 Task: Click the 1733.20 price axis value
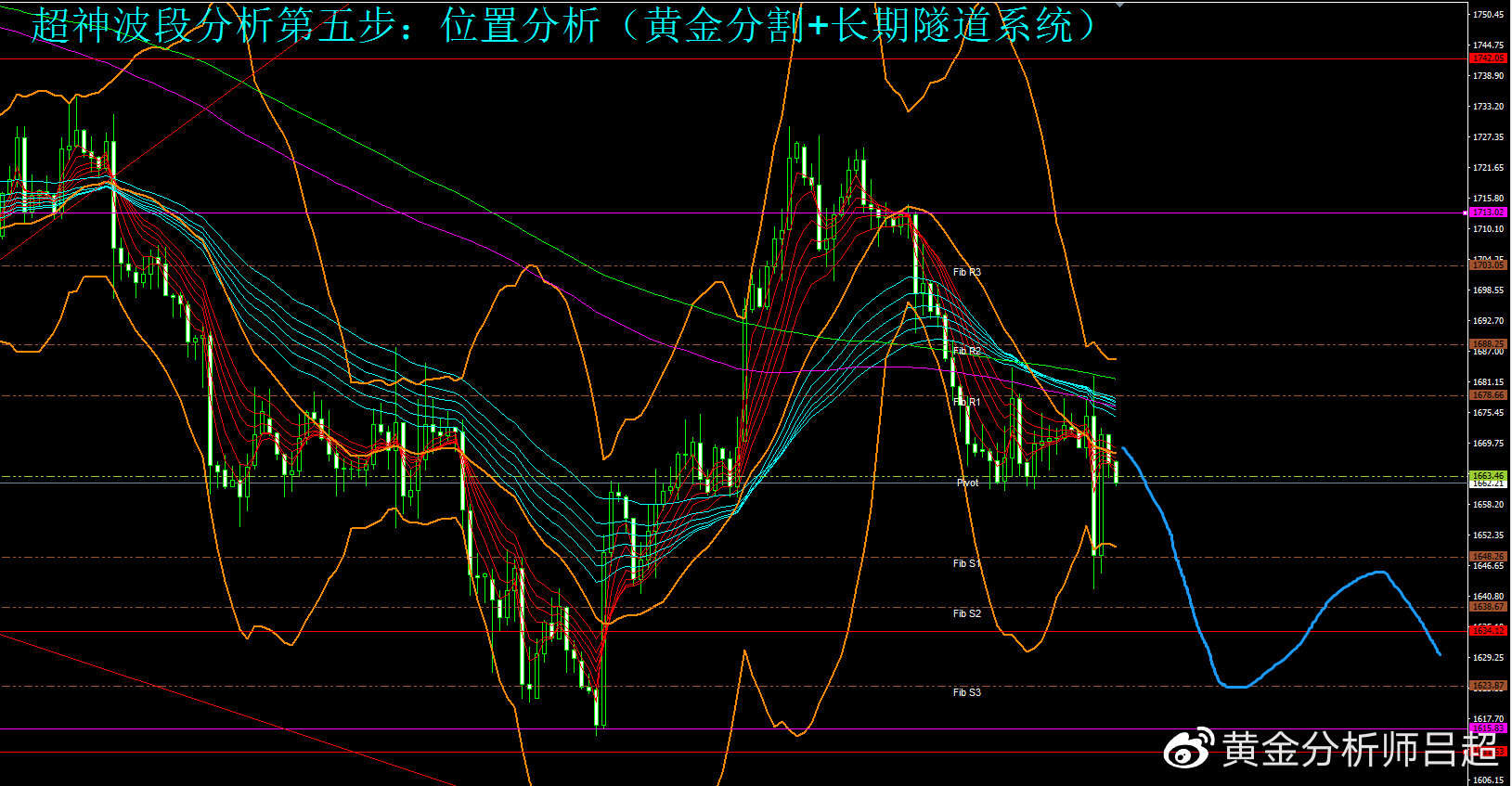pos(1488,107)
